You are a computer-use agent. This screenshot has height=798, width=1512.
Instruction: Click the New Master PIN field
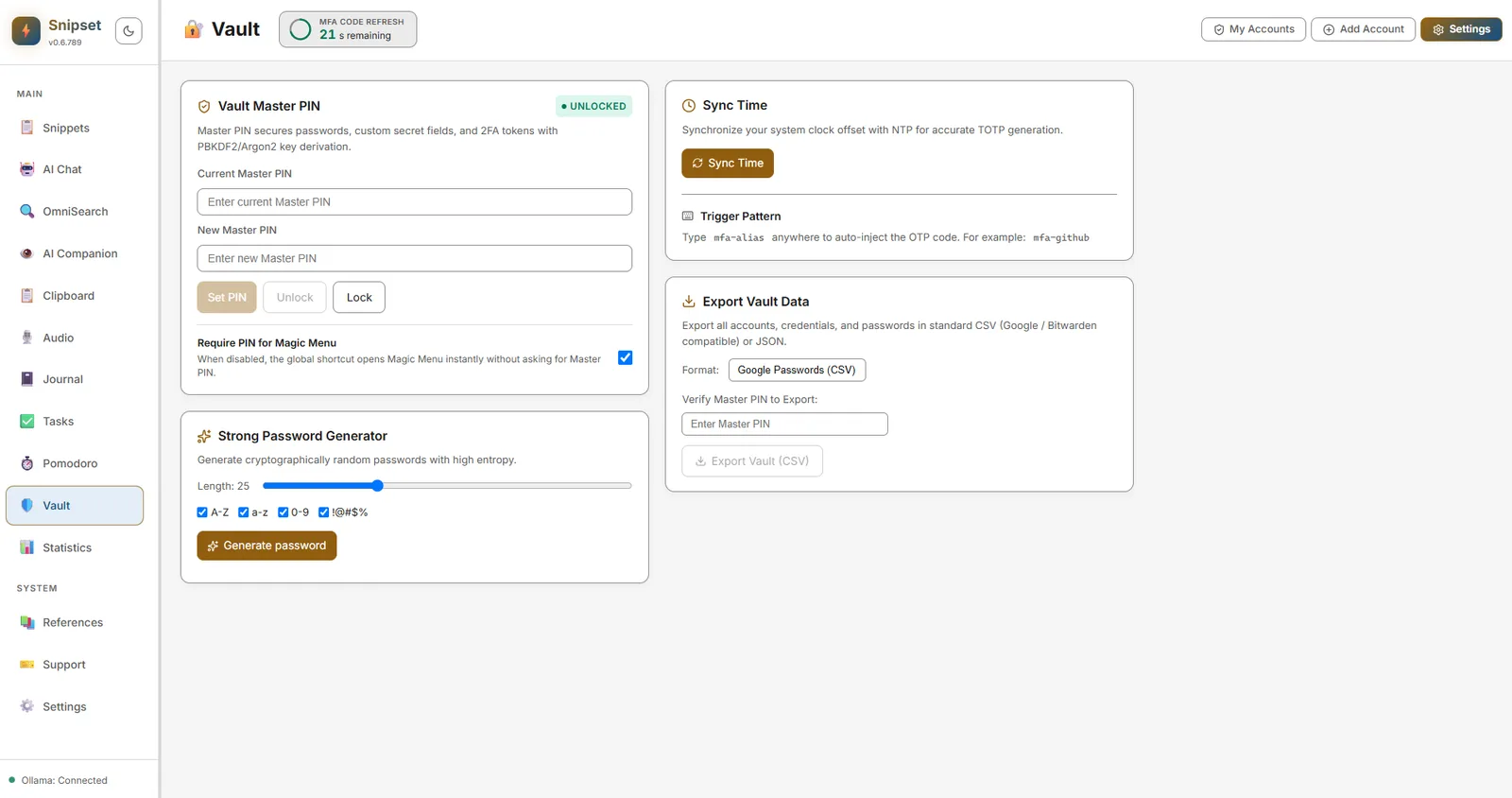(415, 258)
